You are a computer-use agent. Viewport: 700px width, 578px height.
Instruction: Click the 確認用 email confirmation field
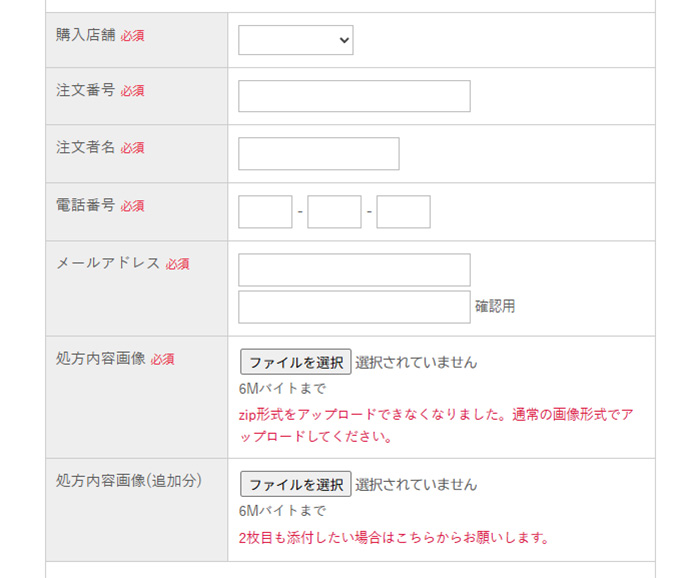click(x=354, y=307)
